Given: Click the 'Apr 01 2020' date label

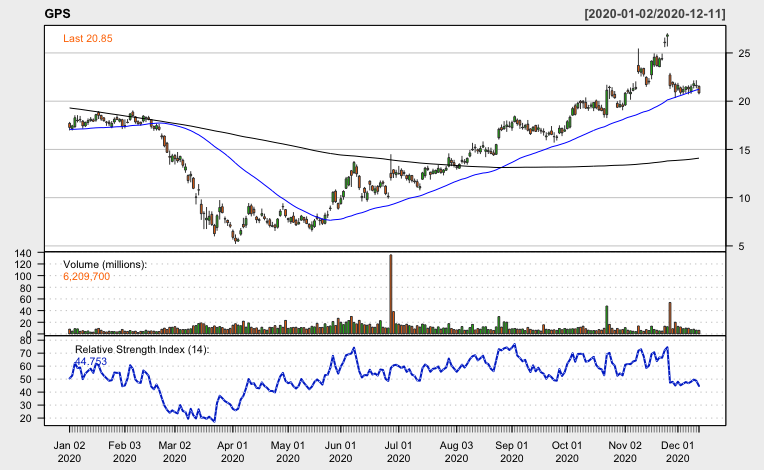Looking at the screenshot, I should [x=232, y=451].
